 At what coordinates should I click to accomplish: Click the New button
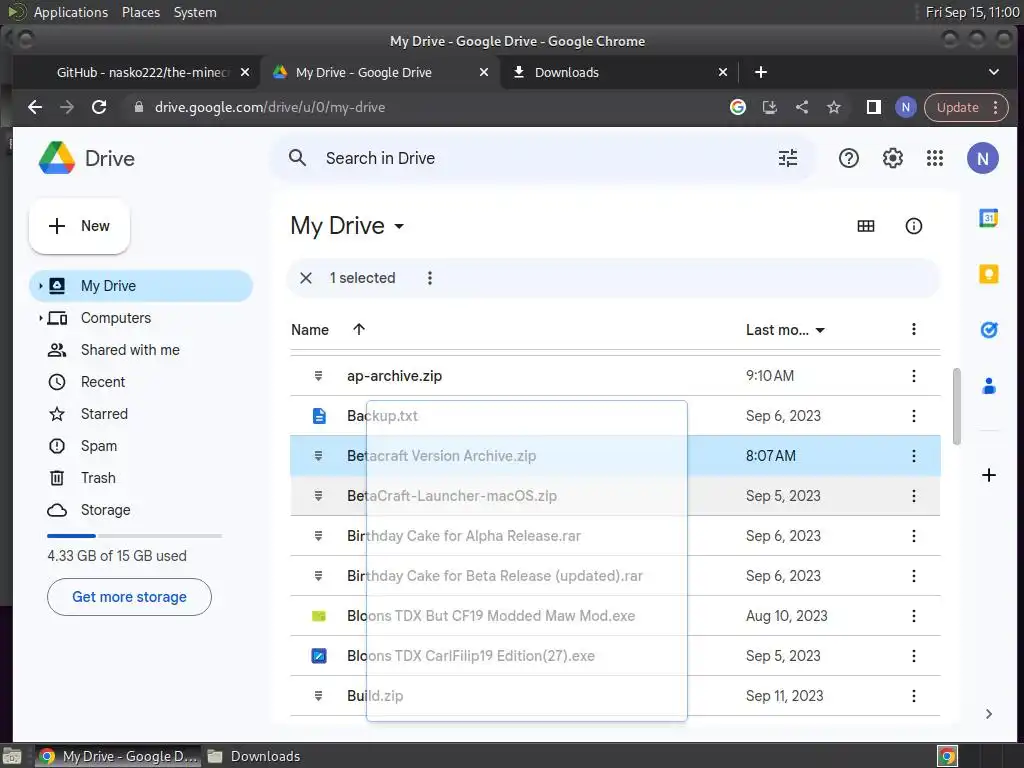pos(79,226)
